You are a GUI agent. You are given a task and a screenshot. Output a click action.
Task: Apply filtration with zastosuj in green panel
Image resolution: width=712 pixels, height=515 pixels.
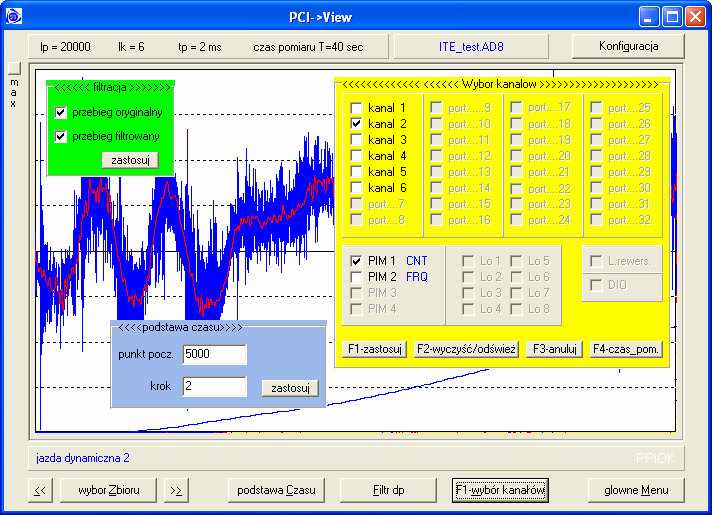point(130,160)
